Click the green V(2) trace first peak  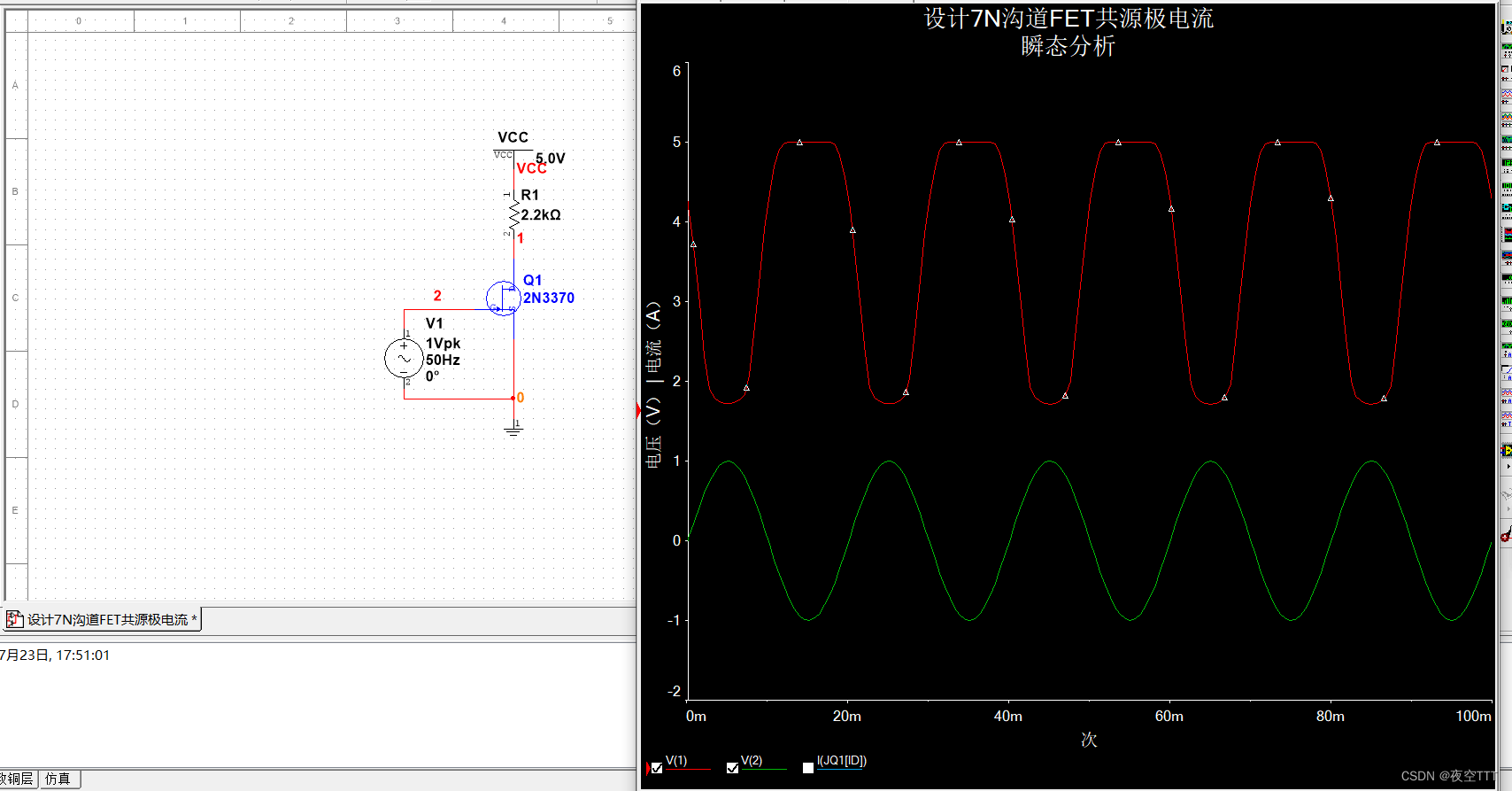pos(729,461)
